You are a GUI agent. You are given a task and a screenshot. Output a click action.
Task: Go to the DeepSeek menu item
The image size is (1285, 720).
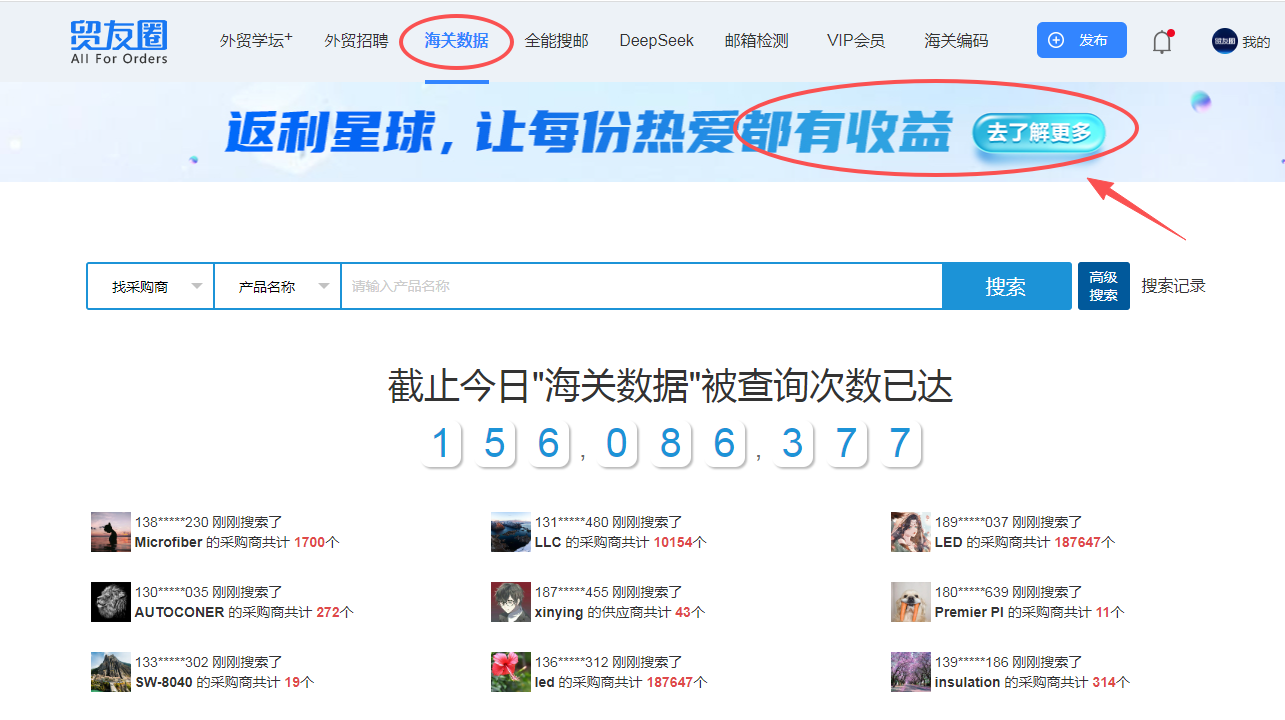click(656, 41)
